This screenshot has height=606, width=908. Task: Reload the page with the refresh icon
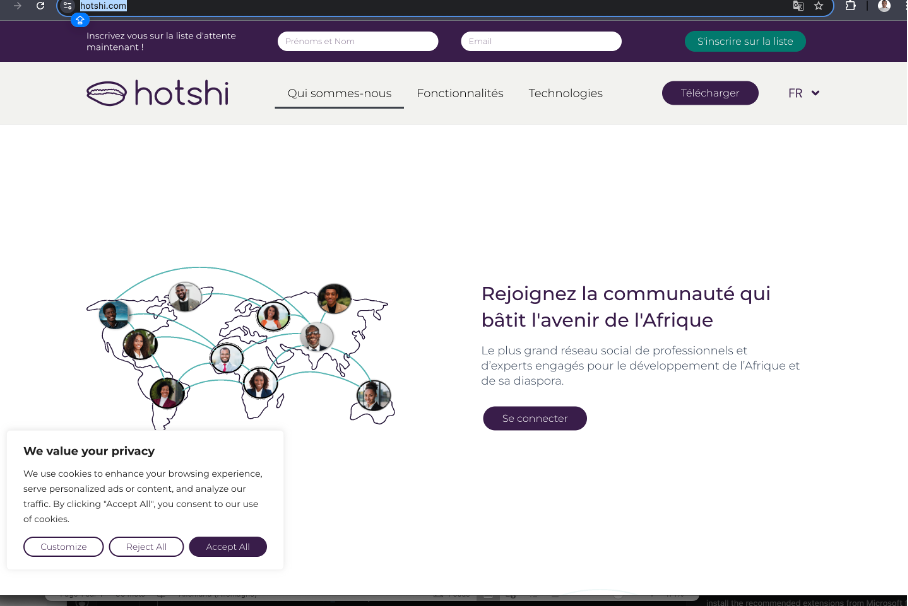point(37,7)
